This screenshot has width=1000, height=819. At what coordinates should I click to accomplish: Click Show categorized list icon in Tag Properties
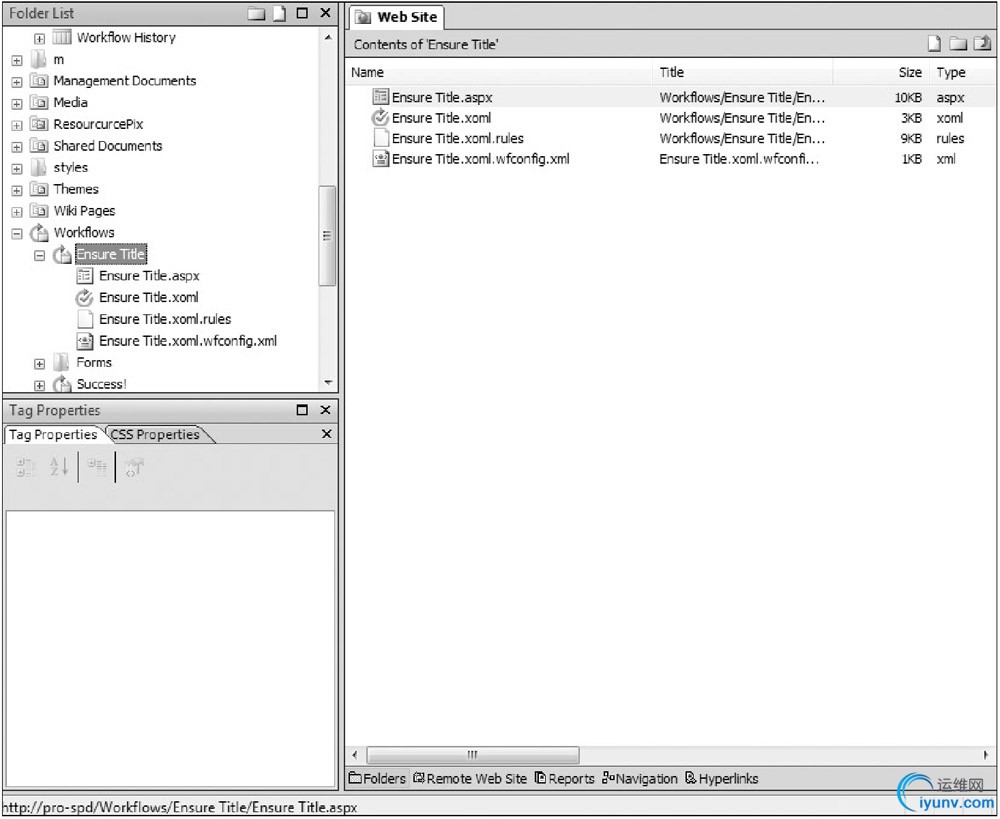26,467
